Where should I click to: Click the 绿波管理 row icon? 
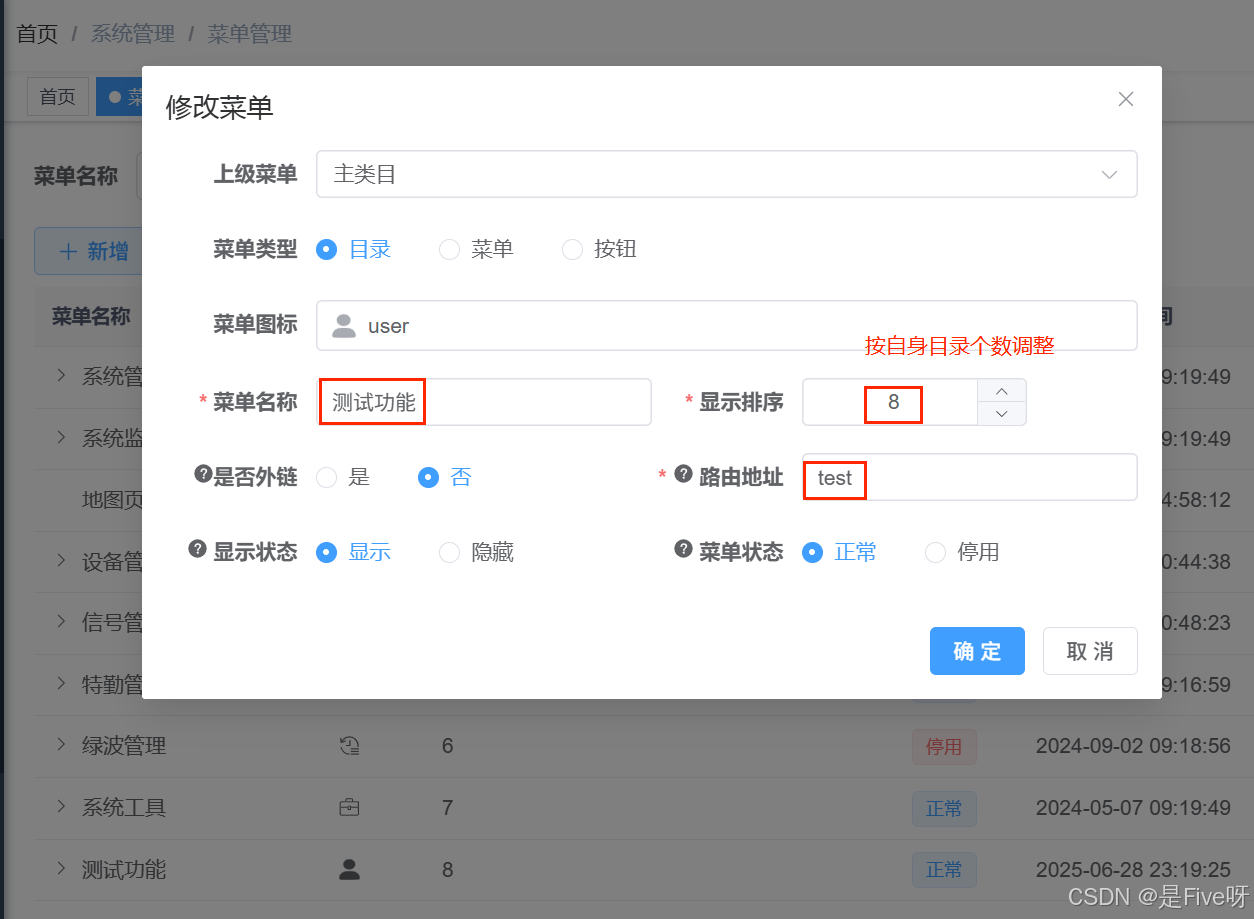(x=349, y=745)
